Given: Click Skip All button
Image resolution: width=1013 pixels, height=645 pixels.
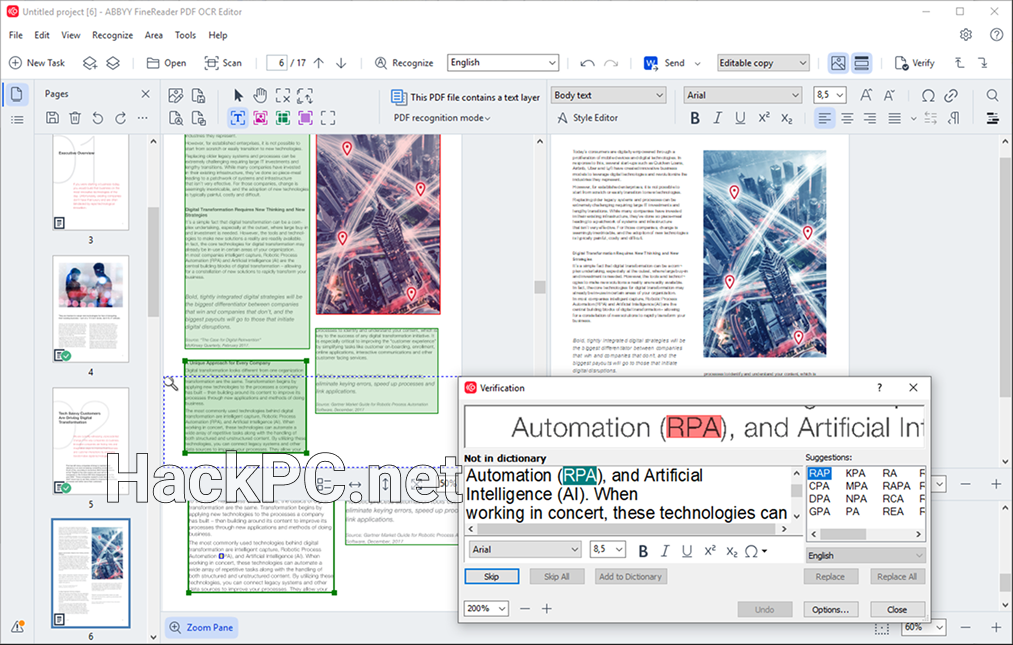Looking at the screenshot, I should [557, 576].
